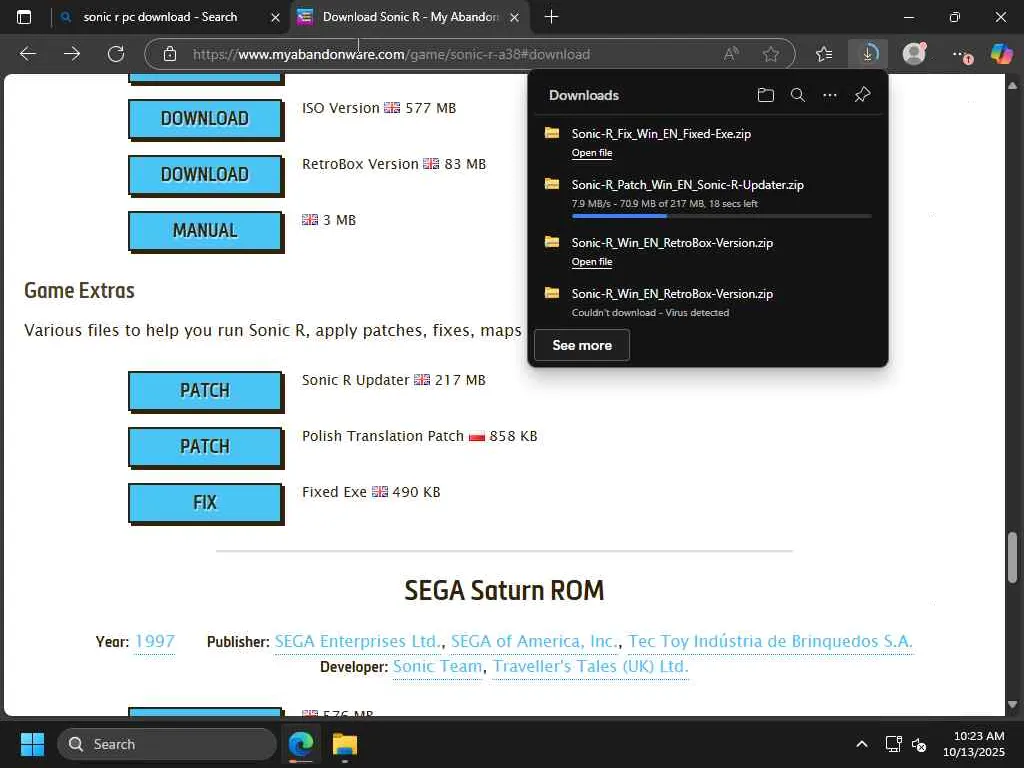1024x768 pixels.
Task: Go forward with the arrow button
Action: pyautogui.click(x=72, y=54)
